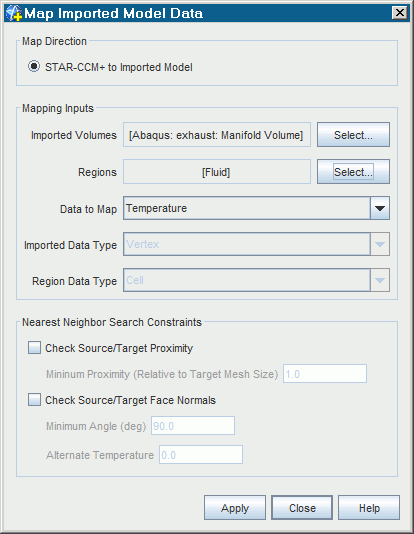The height and width of the screenshot is (534, 414).
Task: Click the Close button at bottom
Action: 302,507
